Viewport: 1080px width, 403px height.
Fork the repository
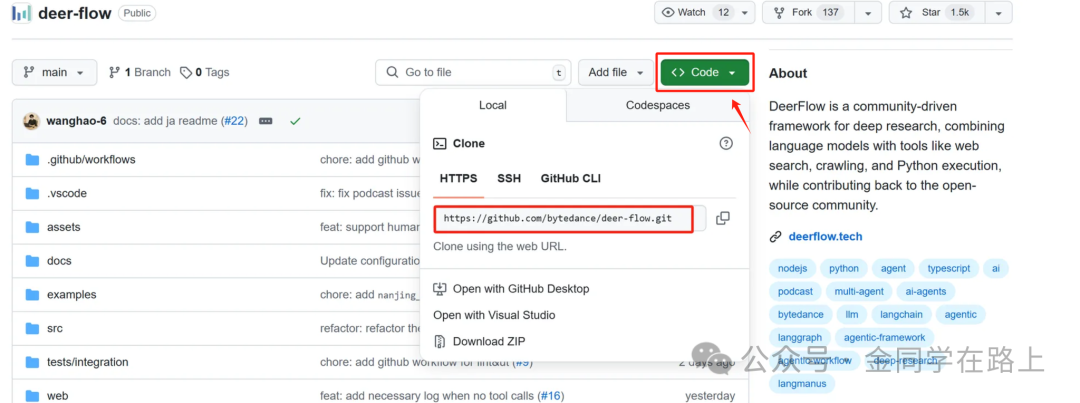[x=810, y=12]
